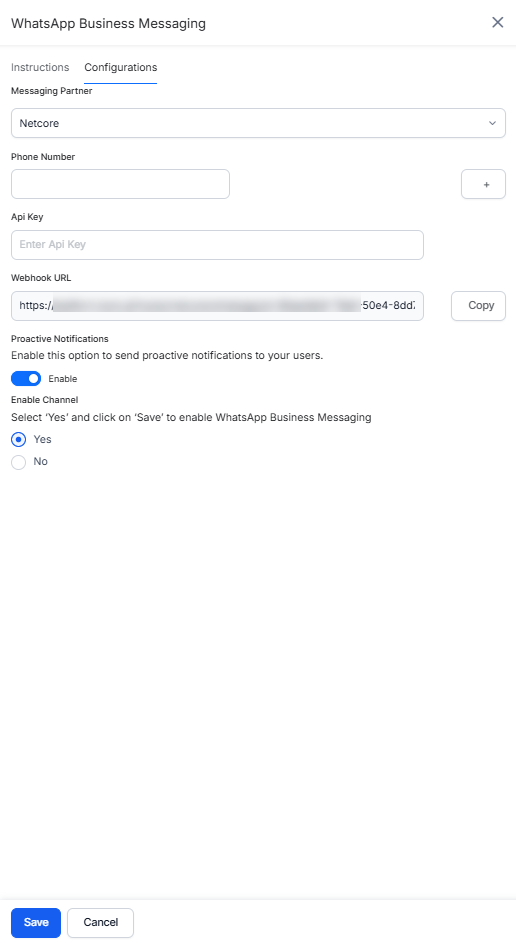516x943 pixels.
Task: Click the Messaging Partner label
Action: (x=52, y=91)
